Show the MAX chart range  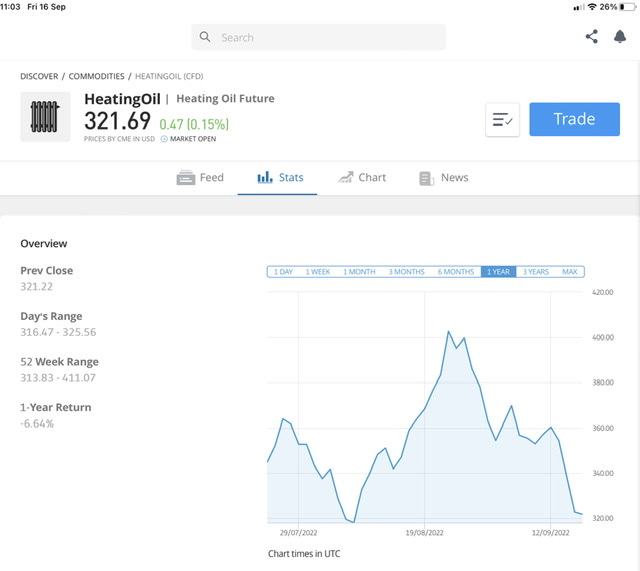pos(570,272)
